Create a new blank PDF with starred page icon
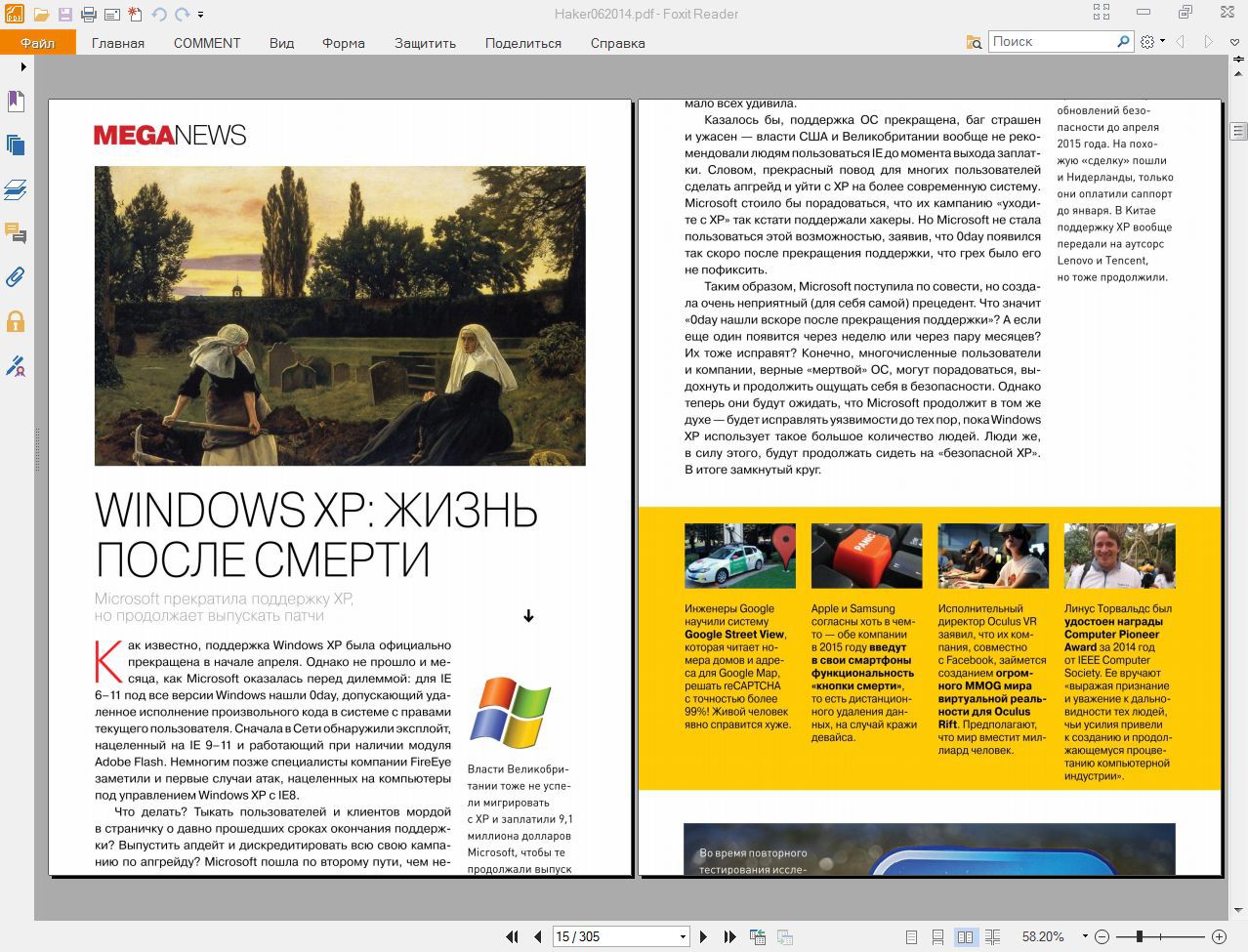The height and width of the screenshot is (952, 1248). click(135, 15)
